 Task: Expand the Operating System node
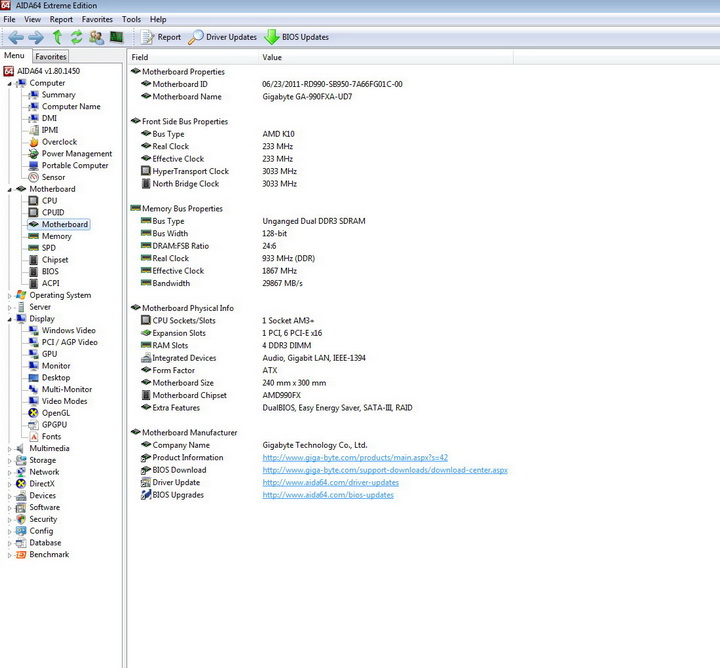click(x=9, y=296)
